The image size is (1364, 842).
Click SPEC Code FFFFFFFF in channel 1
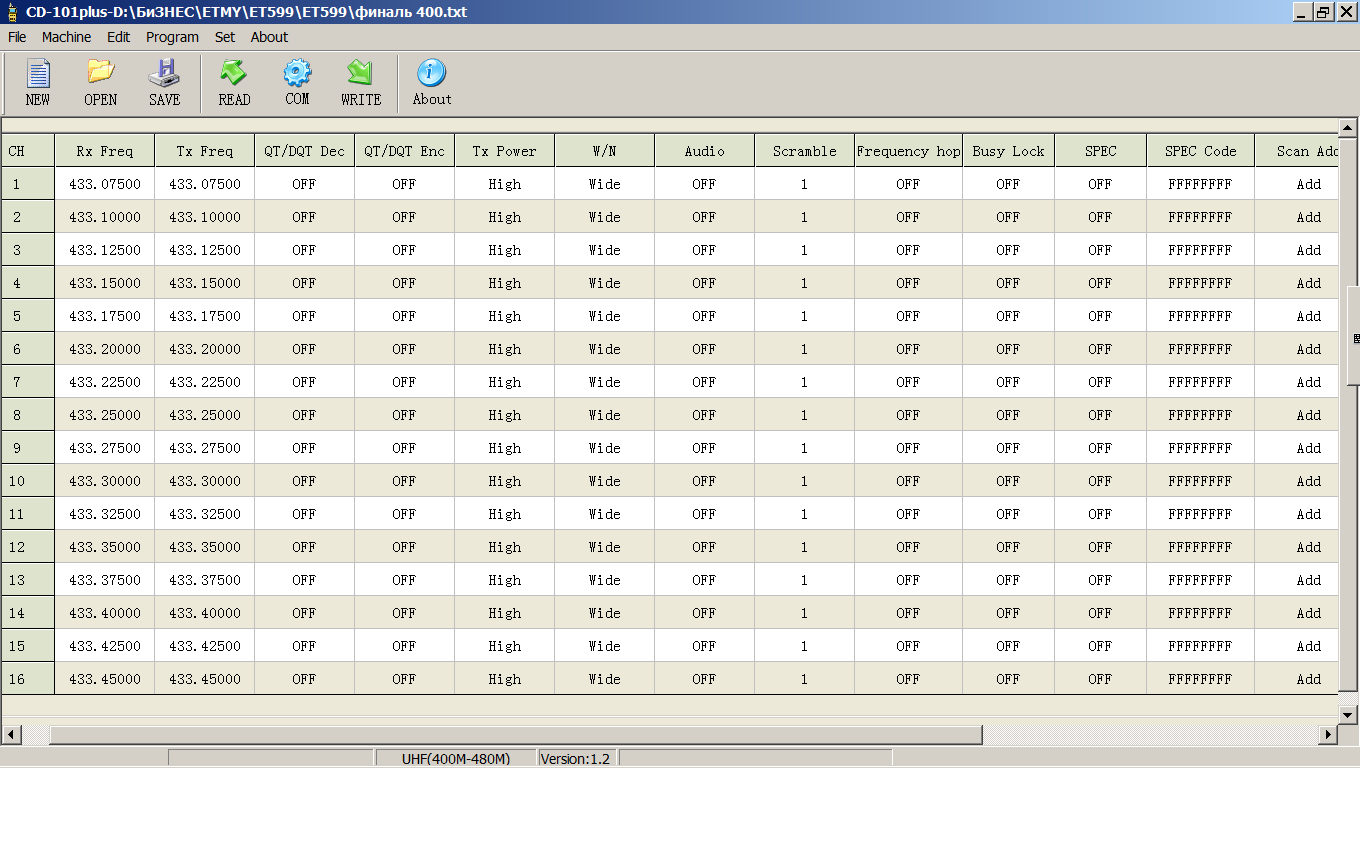tap(1201, 184)
